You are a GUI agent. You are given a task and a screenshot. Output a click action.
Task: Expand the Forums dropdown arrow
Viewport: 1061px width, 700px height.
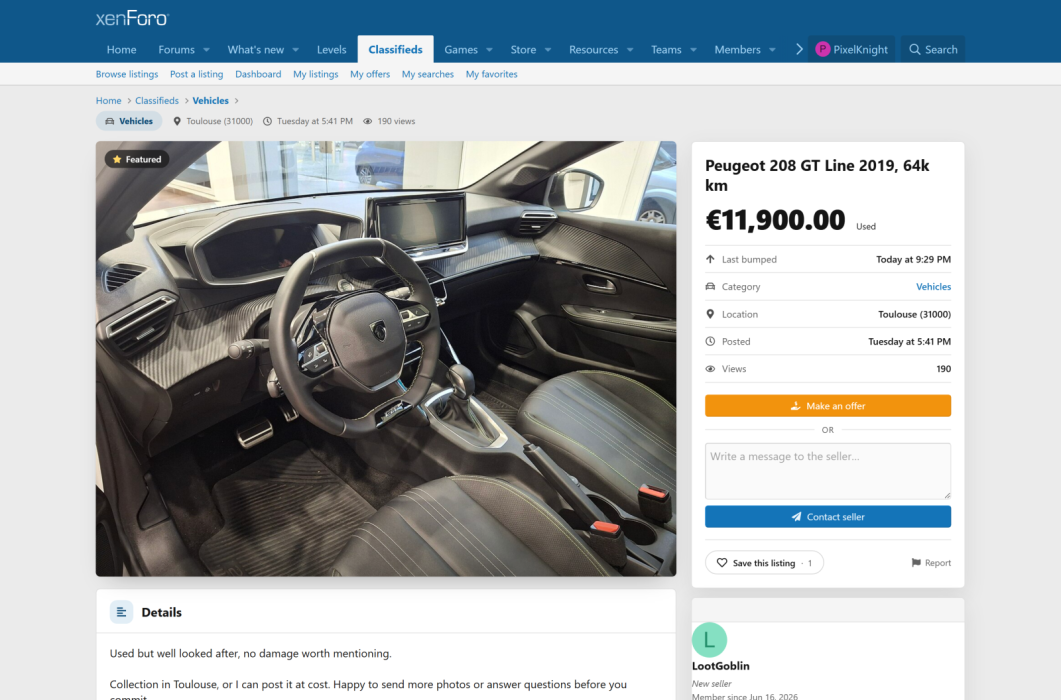[206, 50]
